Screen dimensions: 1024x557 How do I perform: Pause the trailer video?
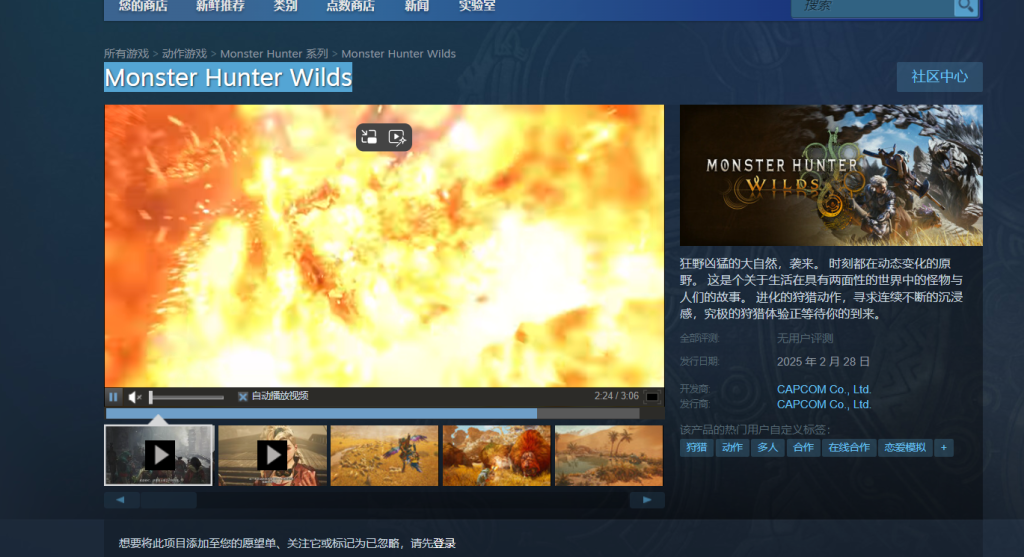point(114,396)
